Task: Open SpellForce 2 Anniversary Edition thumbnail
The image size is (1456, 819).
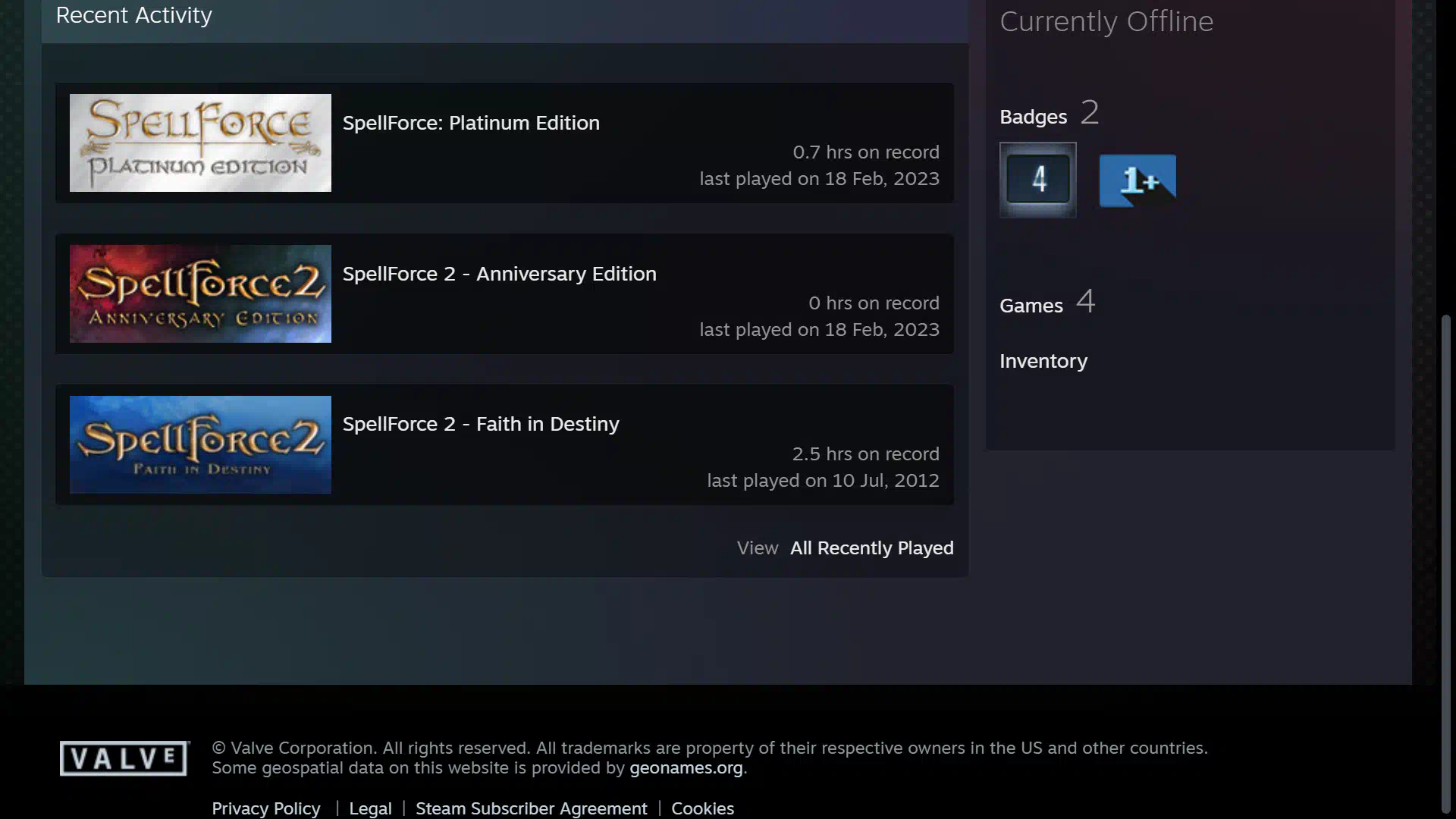Action: [x=200, y=293]
